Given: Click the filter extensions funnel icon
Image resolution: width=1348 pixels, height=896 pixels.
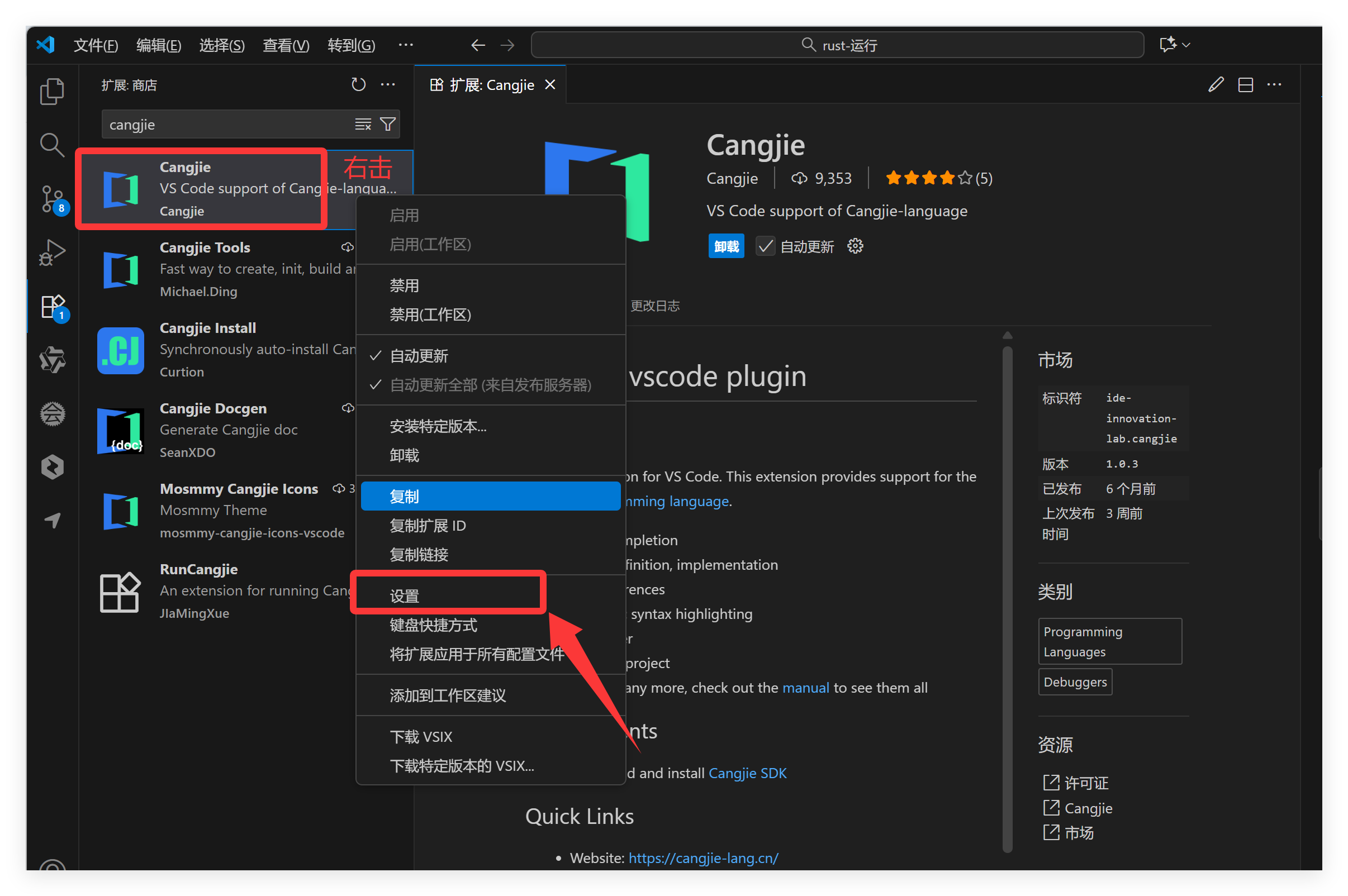Looking at the screenshot, I should (388, 125).
